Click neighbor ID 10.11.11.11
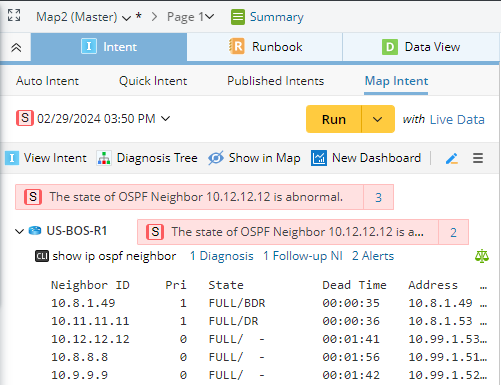This screenshot has width=501, height=385. click(x=90, y=321)
